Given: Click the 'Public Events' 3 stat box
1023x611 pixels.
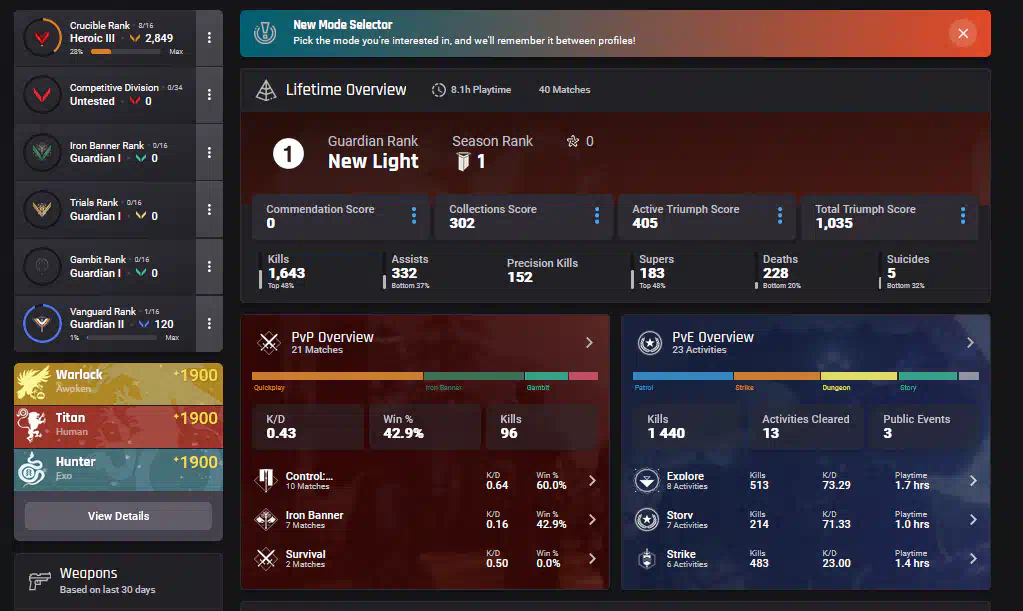Looking at the screenshot, I should click(x=924, y=426).
